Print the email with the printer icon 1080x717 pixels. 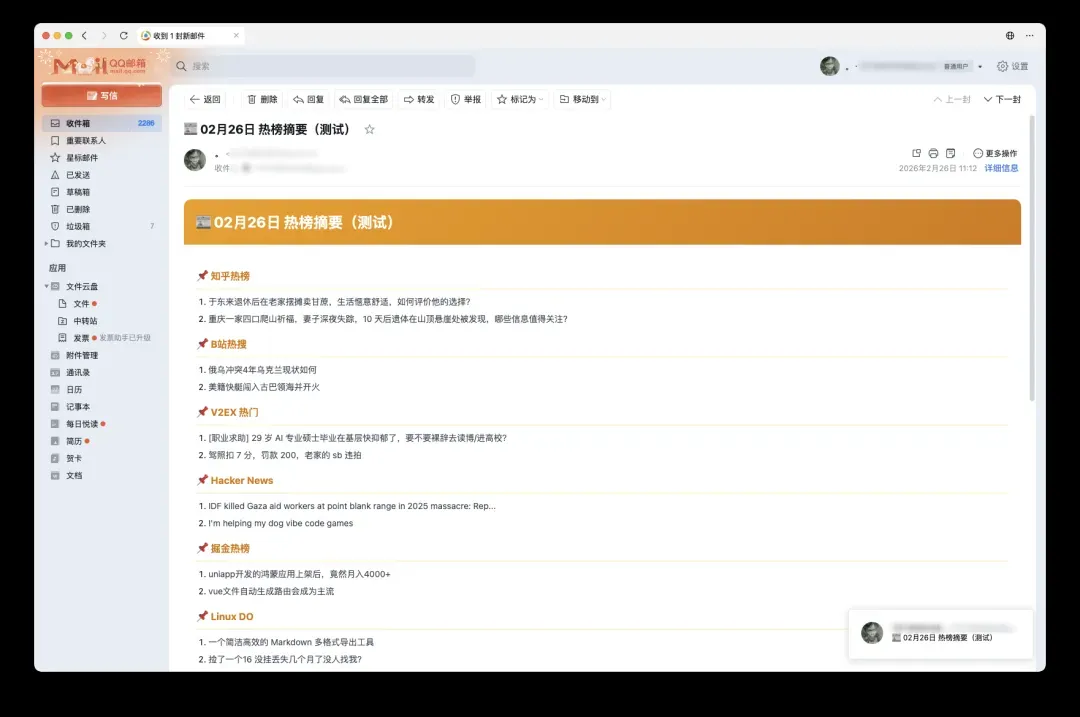(933, 153)
